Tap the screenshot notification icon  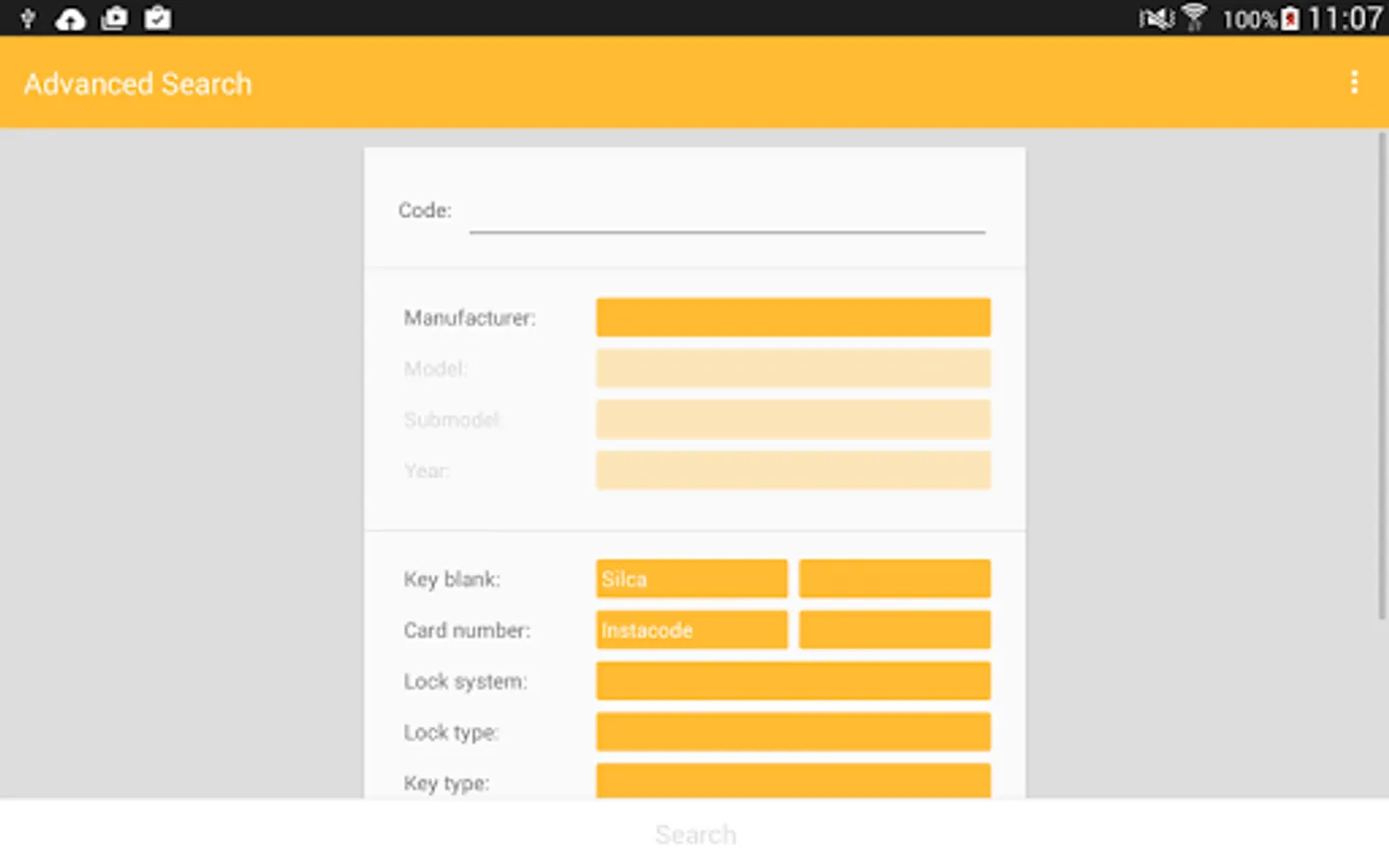pos(114,18)
